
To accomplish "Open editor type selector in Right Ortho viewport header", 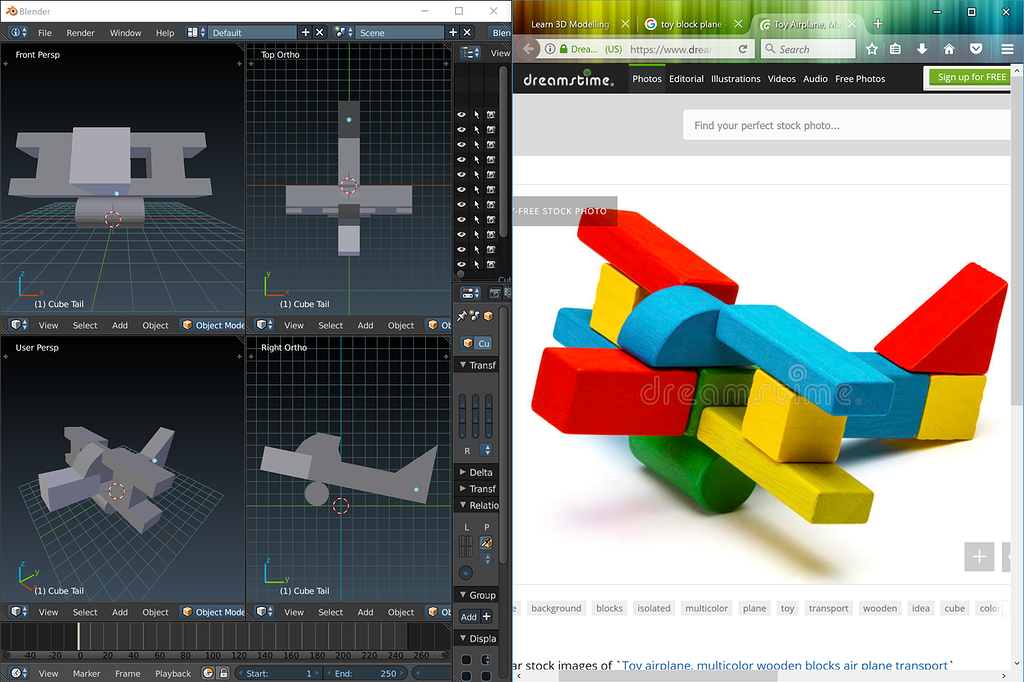I will [x=264, y=611].
